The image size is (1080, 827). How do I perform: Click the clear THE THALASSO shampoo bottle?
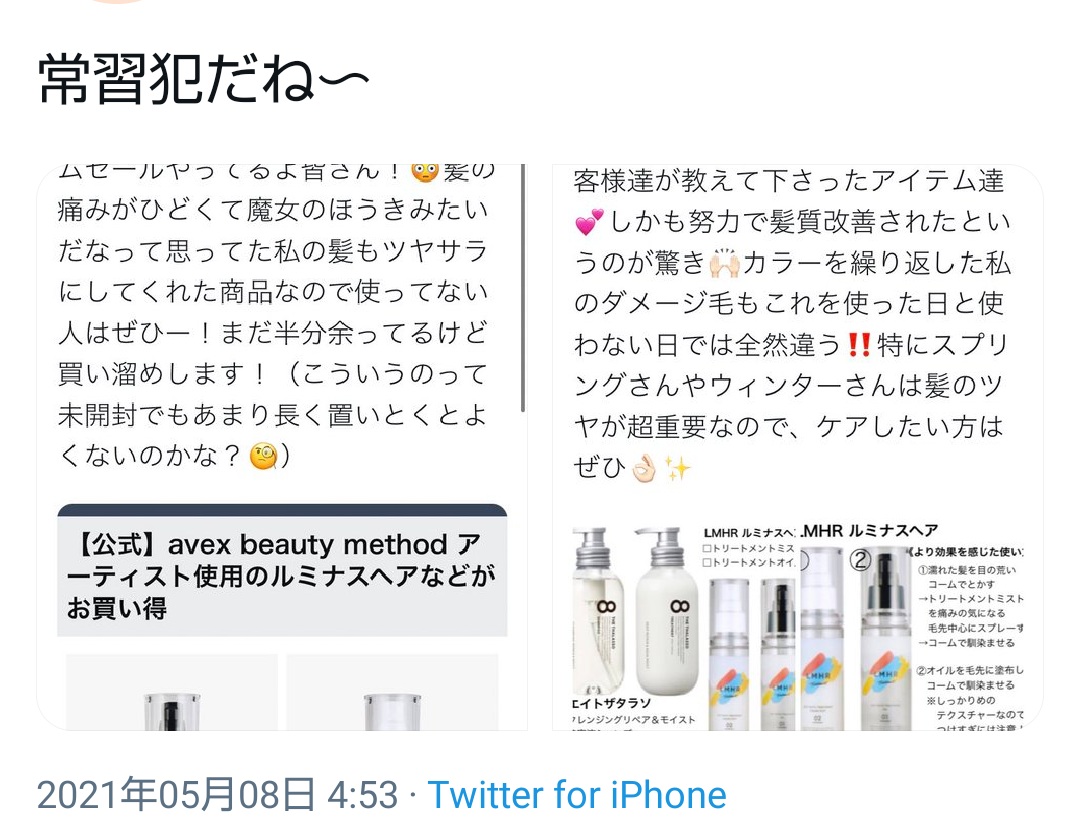pyautogui.click(x=598, y=611)
